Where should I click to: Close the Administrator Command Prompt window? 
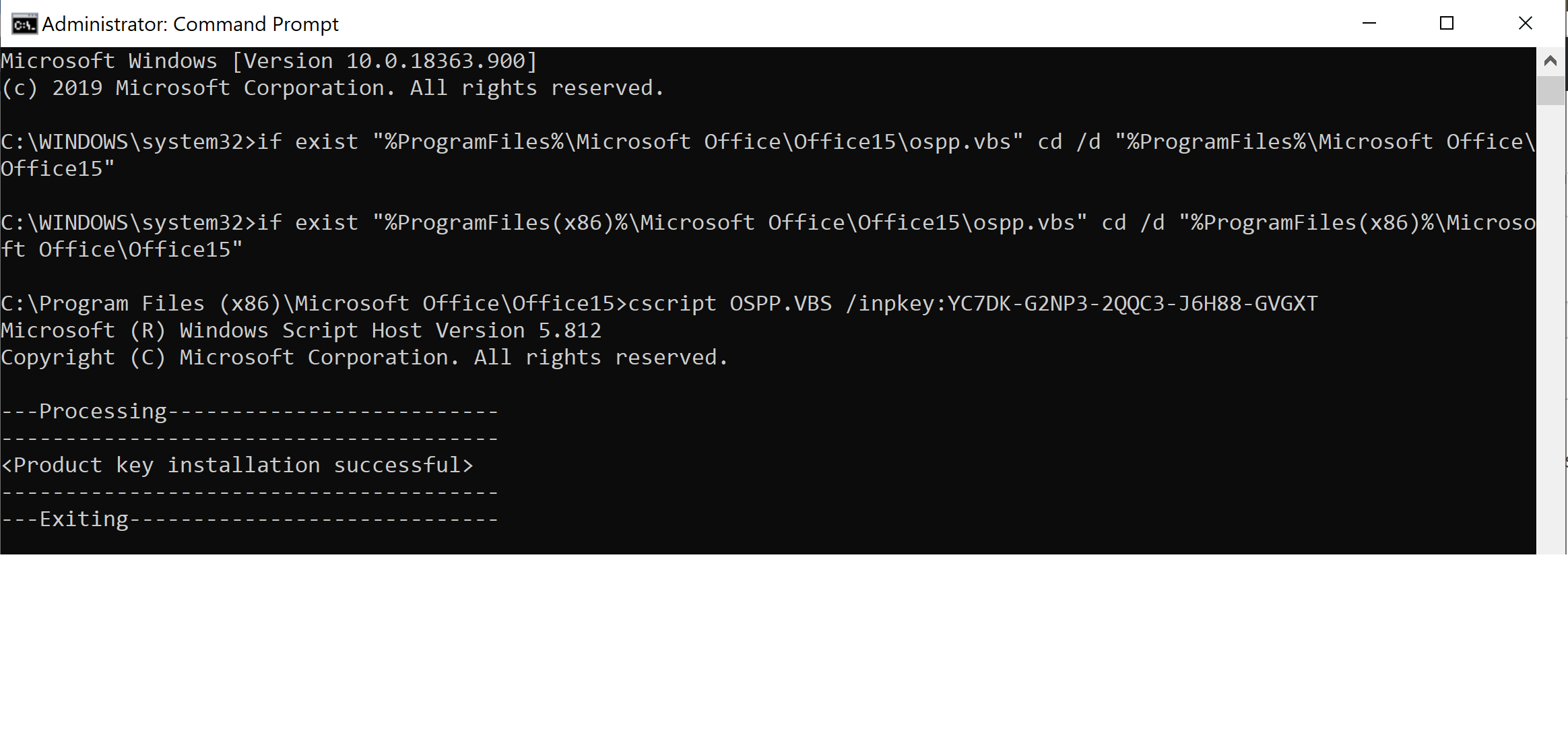[x=1525, y=24]
